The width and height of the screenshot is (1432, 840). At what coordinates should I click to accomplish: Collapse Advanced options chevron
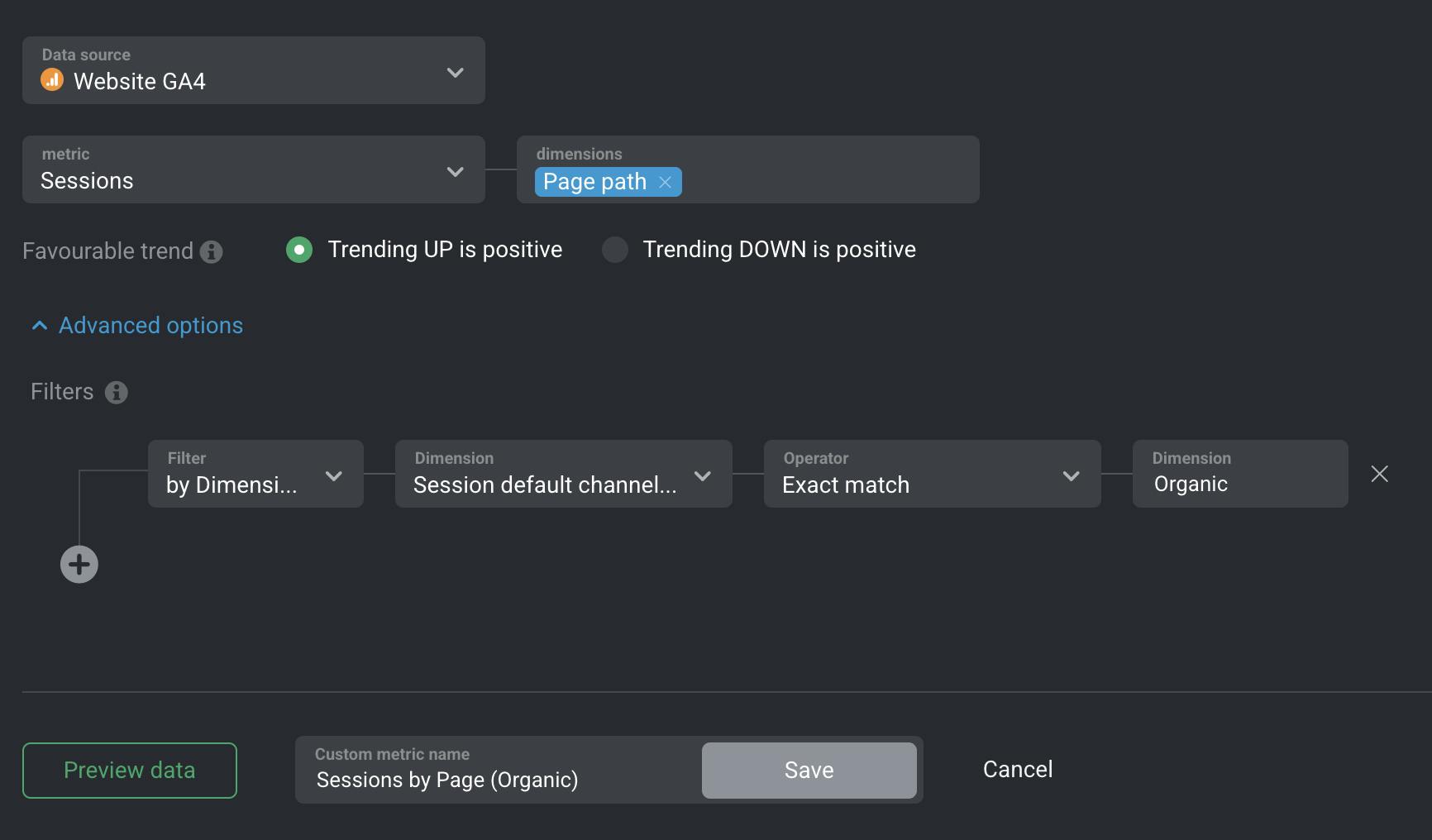click(40, 326)
